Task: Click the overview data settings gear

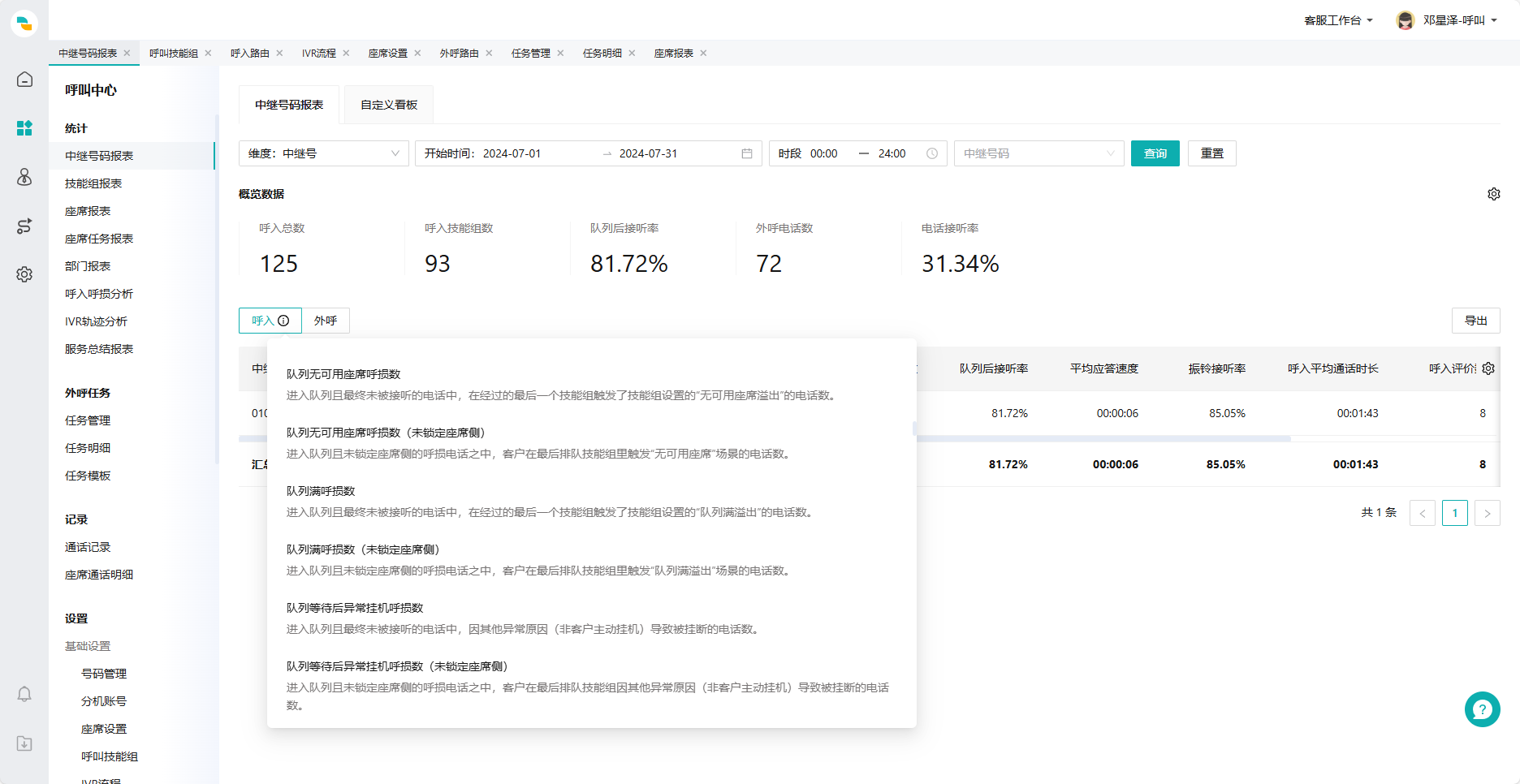Action: coord(1494,194)
